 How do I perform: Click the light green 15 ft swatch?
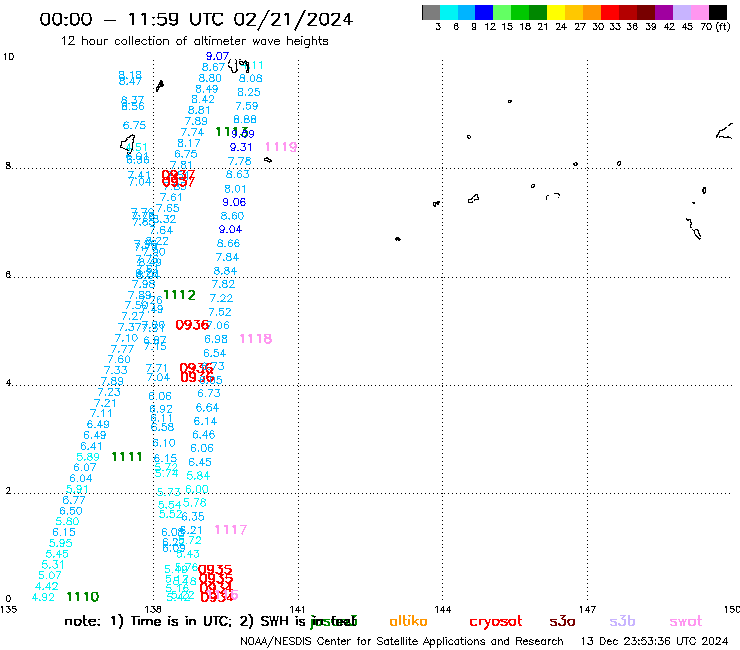(x=502, y=12)
